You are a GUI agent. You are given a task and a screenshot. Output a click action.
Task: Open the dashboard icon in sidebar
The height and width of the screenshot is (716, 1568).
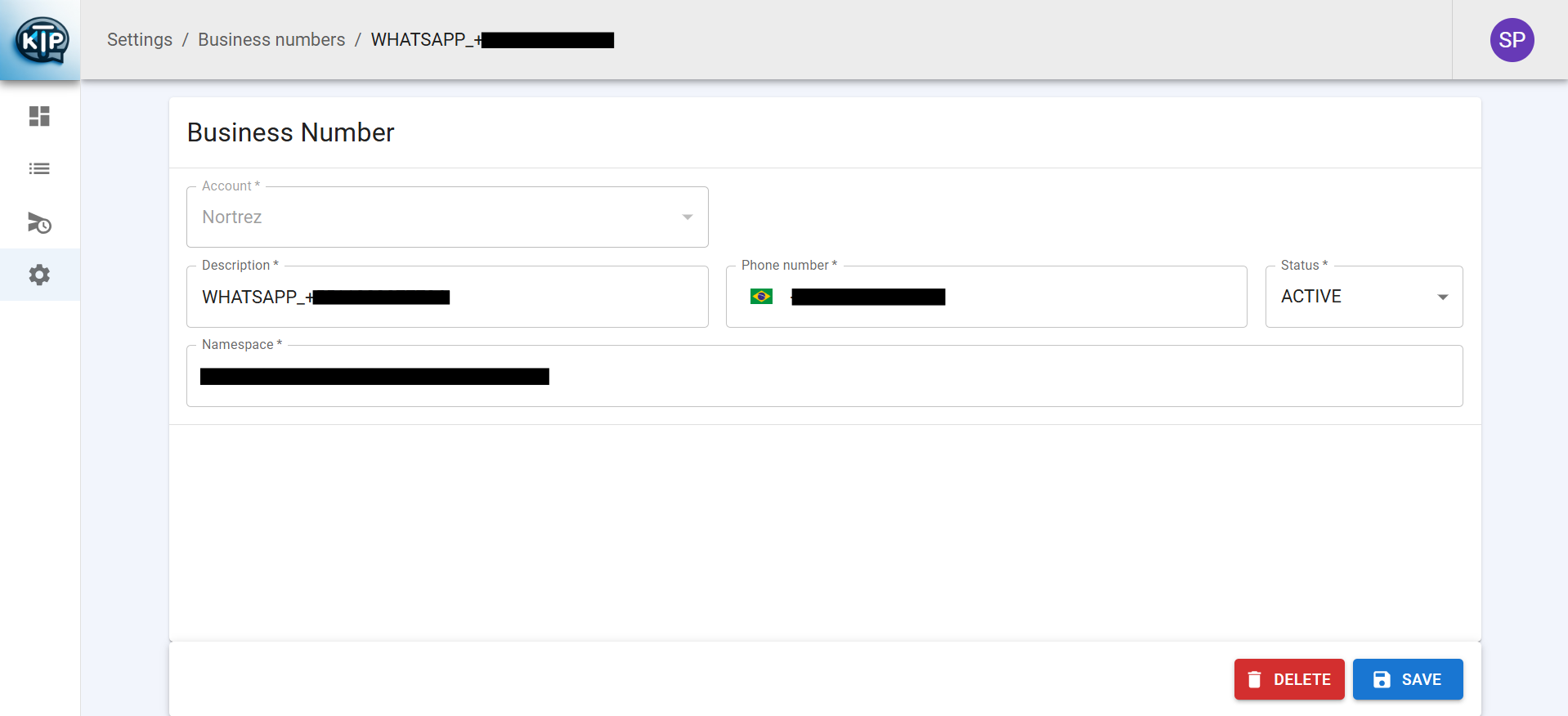tap(39, 116)
